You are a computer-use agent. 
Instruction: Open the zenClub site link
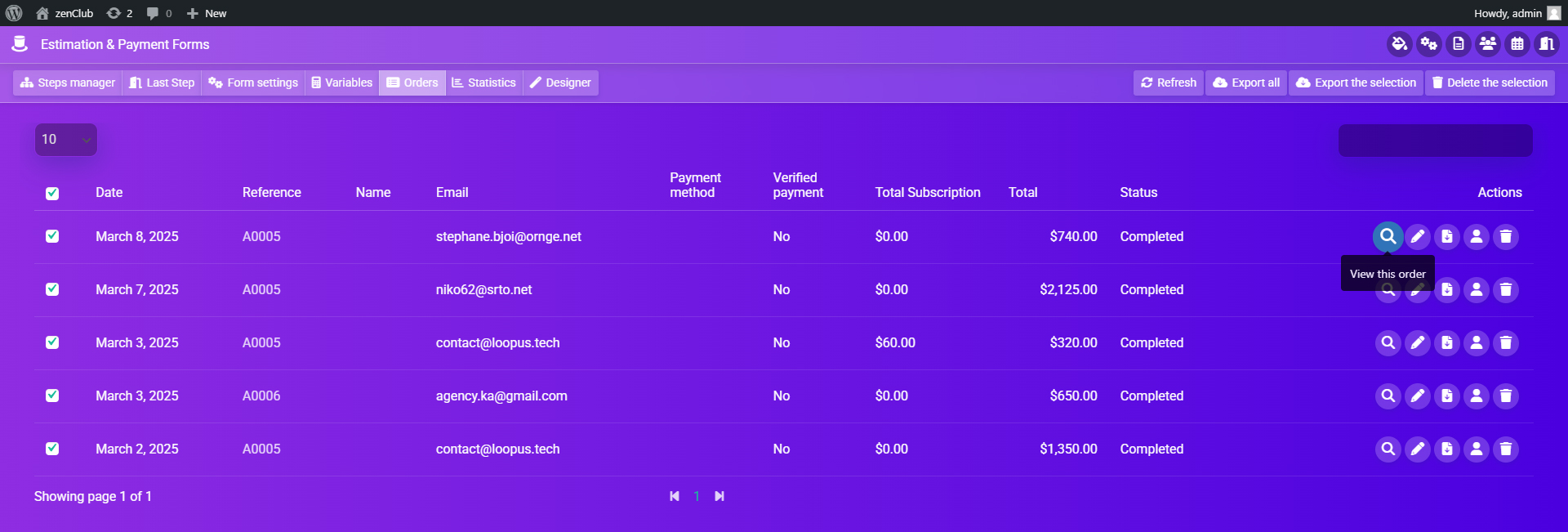(x=65, y=13)
